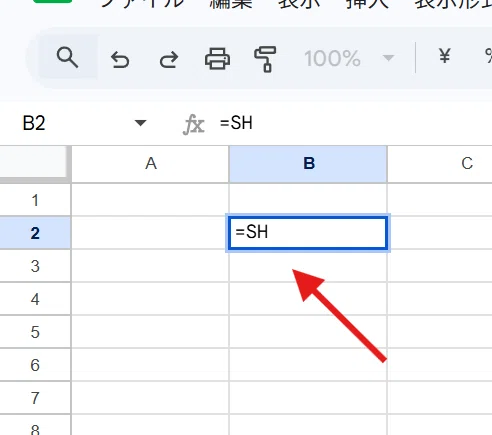This screenshot has width=492, height=435.
Task: Open the B2 name box dropdown arrow
Action: coord(140,123)
